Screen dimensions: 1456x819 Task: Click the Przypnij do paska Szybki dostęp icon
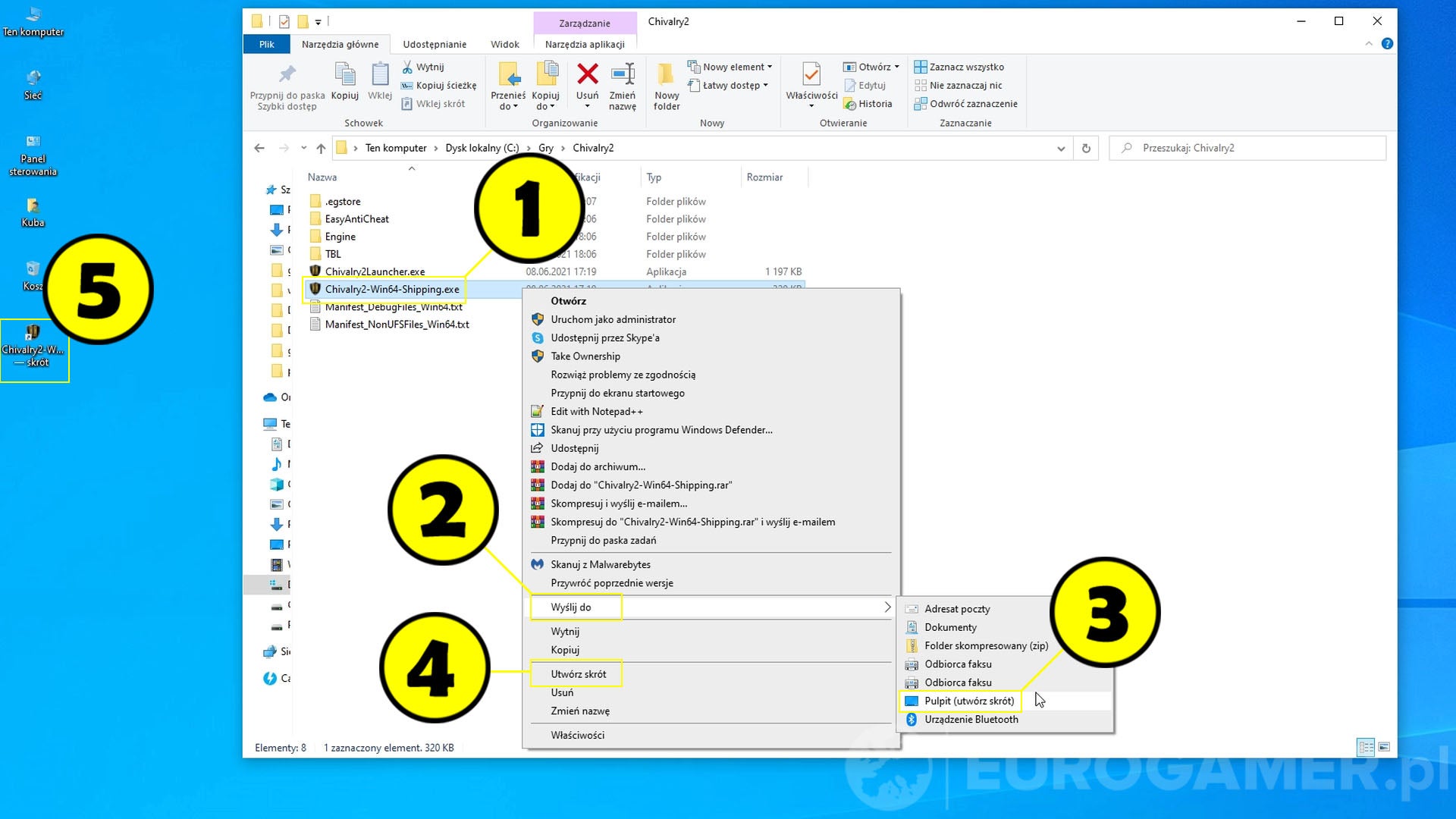coord(287,76)
